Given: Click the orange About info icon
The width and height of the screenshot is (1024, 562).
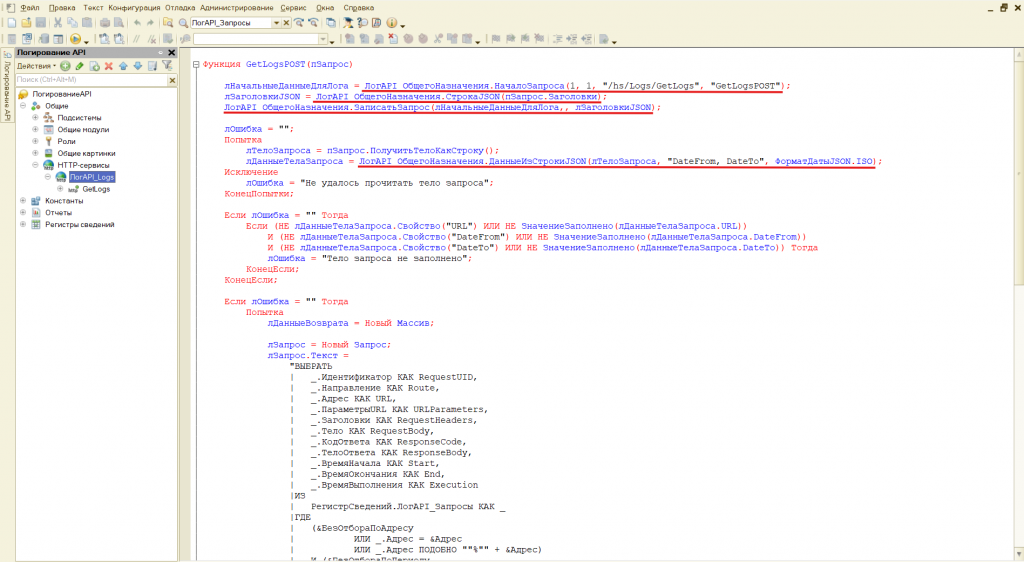Looking at the screenshot, I should [392, 23].
